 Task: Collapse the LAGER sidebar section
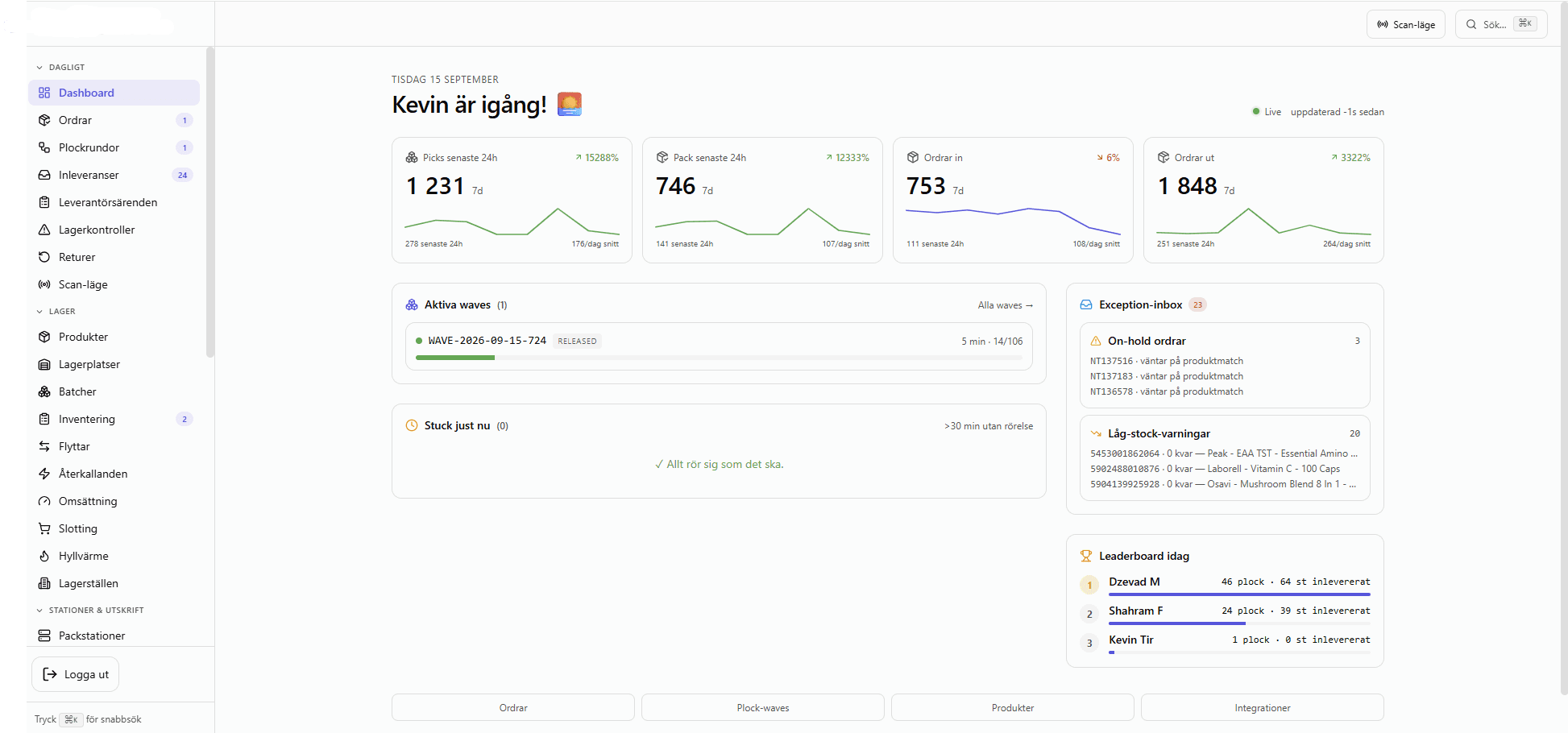tap(56, 312)
